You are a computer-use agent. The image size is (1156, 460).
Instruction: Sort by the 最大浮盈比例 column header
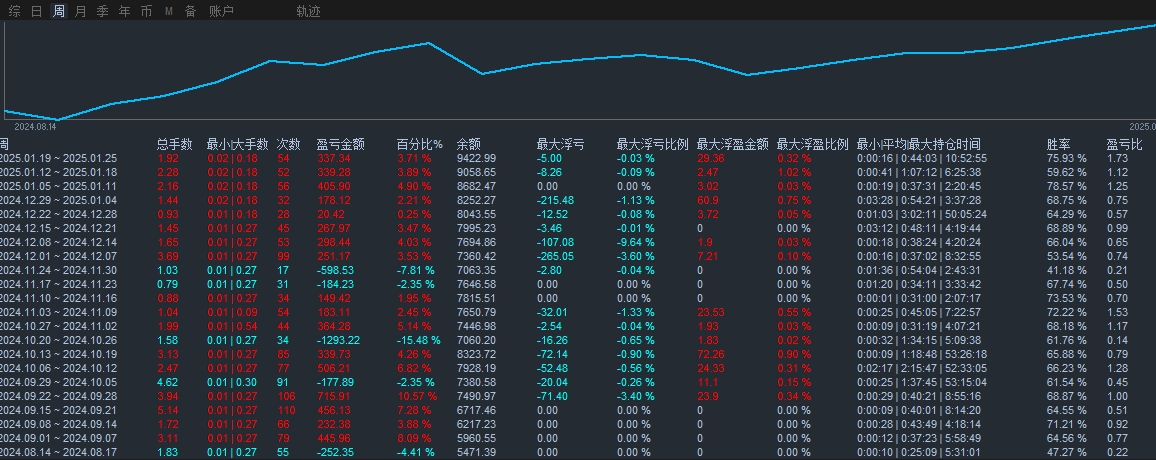(x=812, y=144)
